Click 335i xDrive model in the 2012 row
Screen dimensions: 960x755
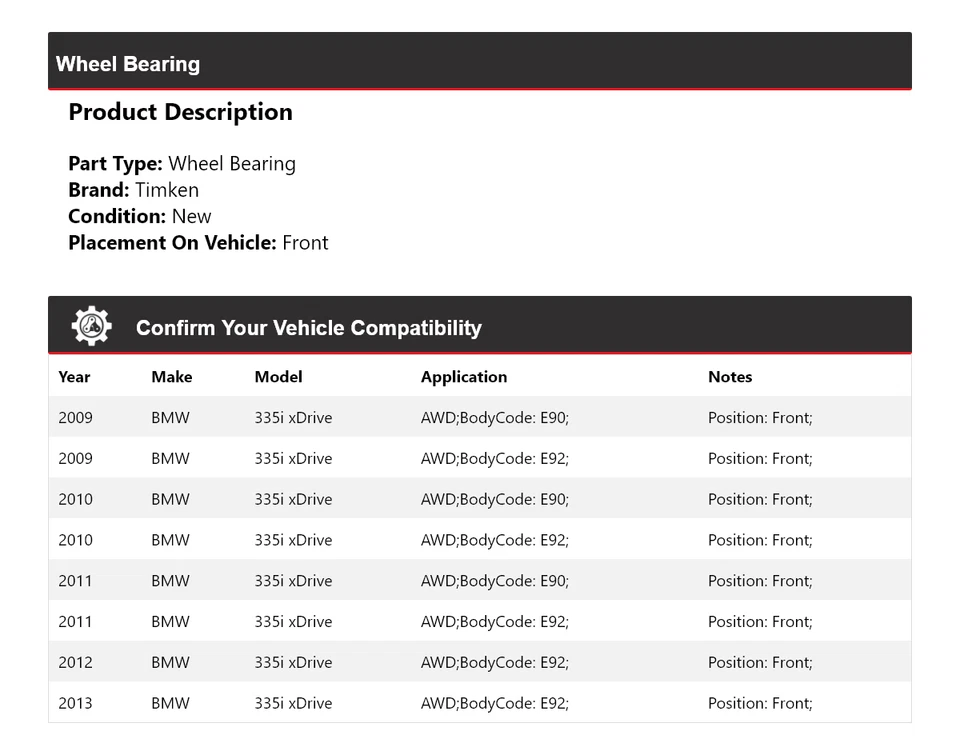click(x=293, y=662)
